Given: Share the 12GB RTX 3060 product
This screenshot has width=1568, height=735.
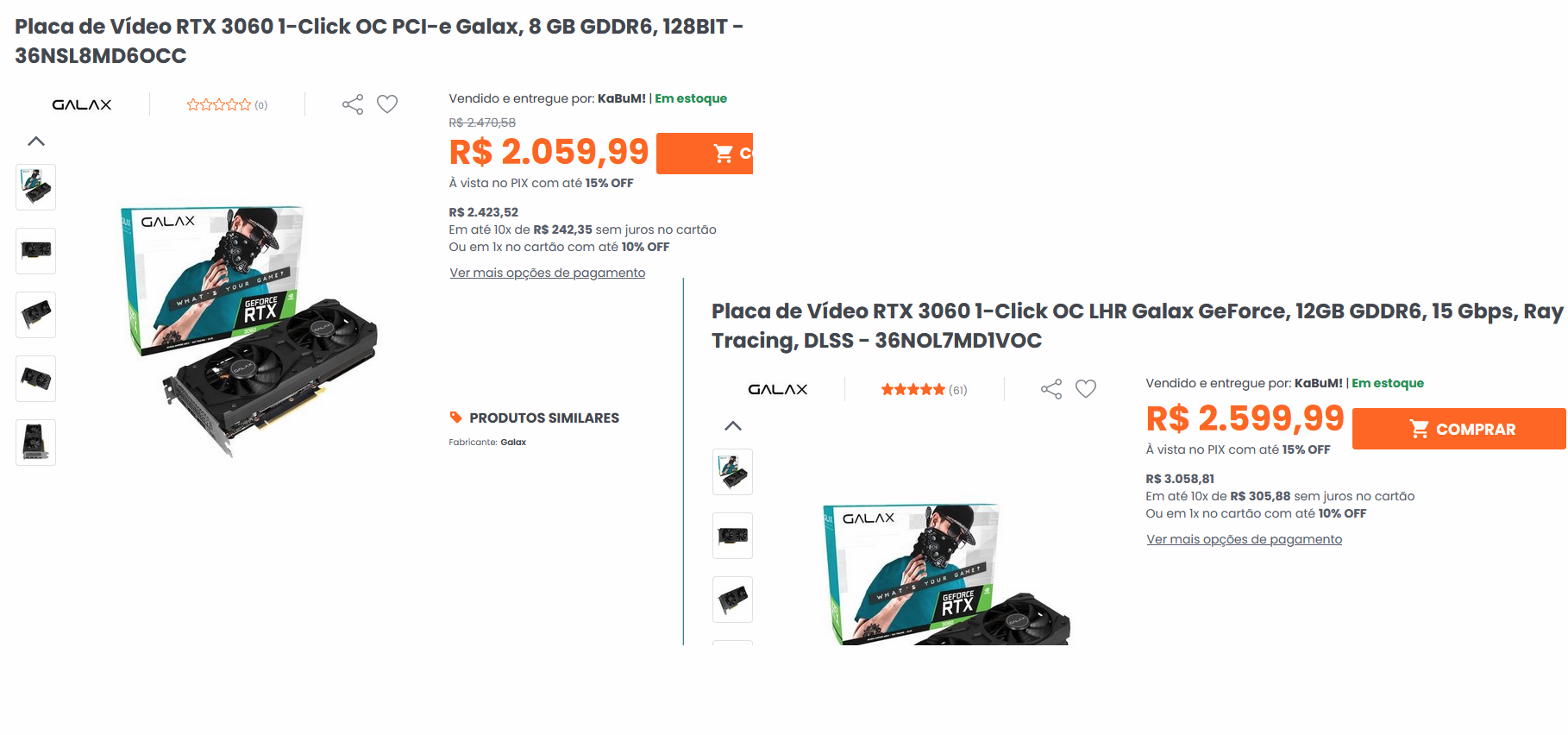Looking at the screenshot, I should click(1051, 389).
